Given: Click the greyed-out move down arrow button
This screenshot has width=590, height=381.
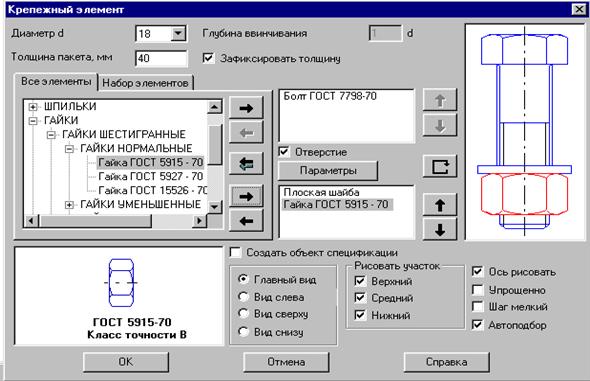Looking at the screenshot, I should pos(440,125).
